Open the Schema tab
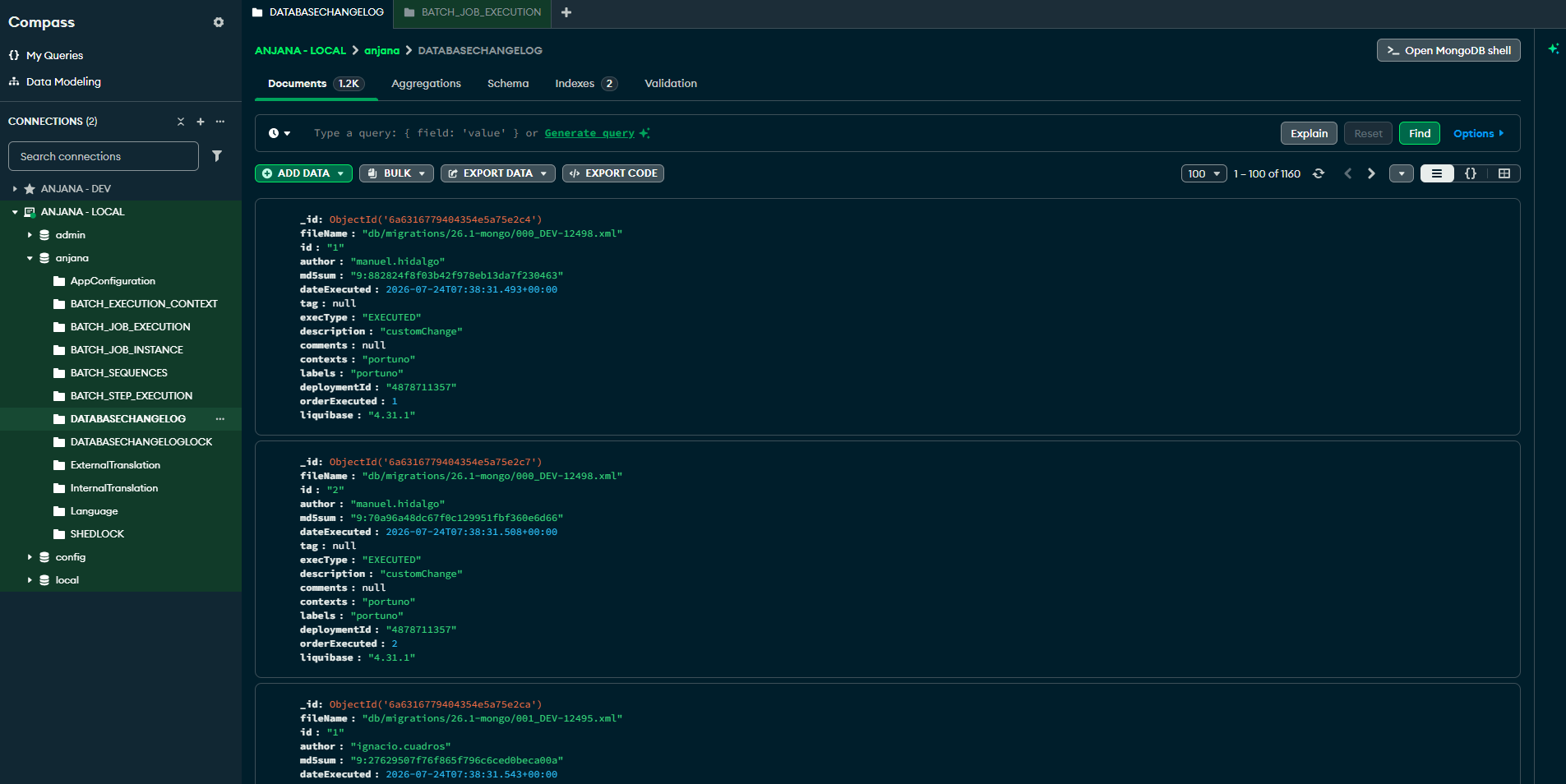This screenshot has width=1566, height=784. 508,84
